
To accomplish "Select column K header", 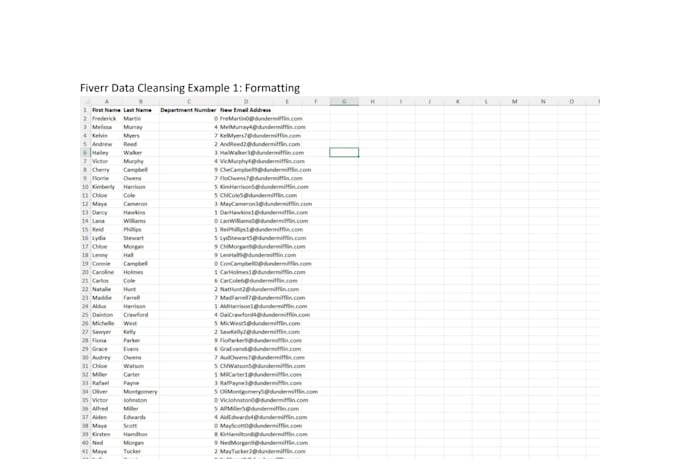I will pos(458,102).
